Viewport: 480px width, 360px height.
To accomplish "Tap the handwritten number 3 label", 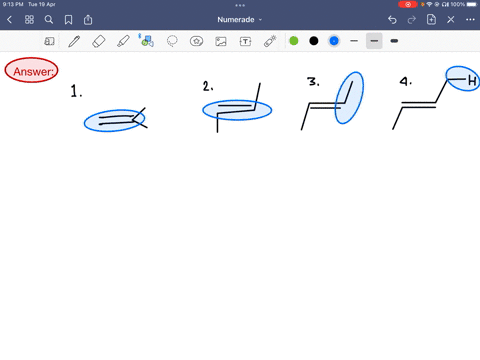I will pos(313,82).
